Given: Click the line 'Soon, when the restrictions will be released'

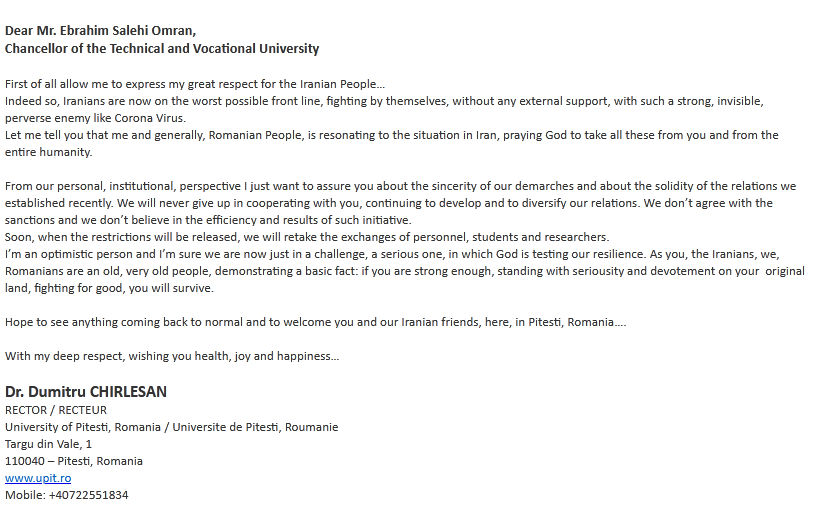Looking at the screenshot, I should (x=307, y=237).
